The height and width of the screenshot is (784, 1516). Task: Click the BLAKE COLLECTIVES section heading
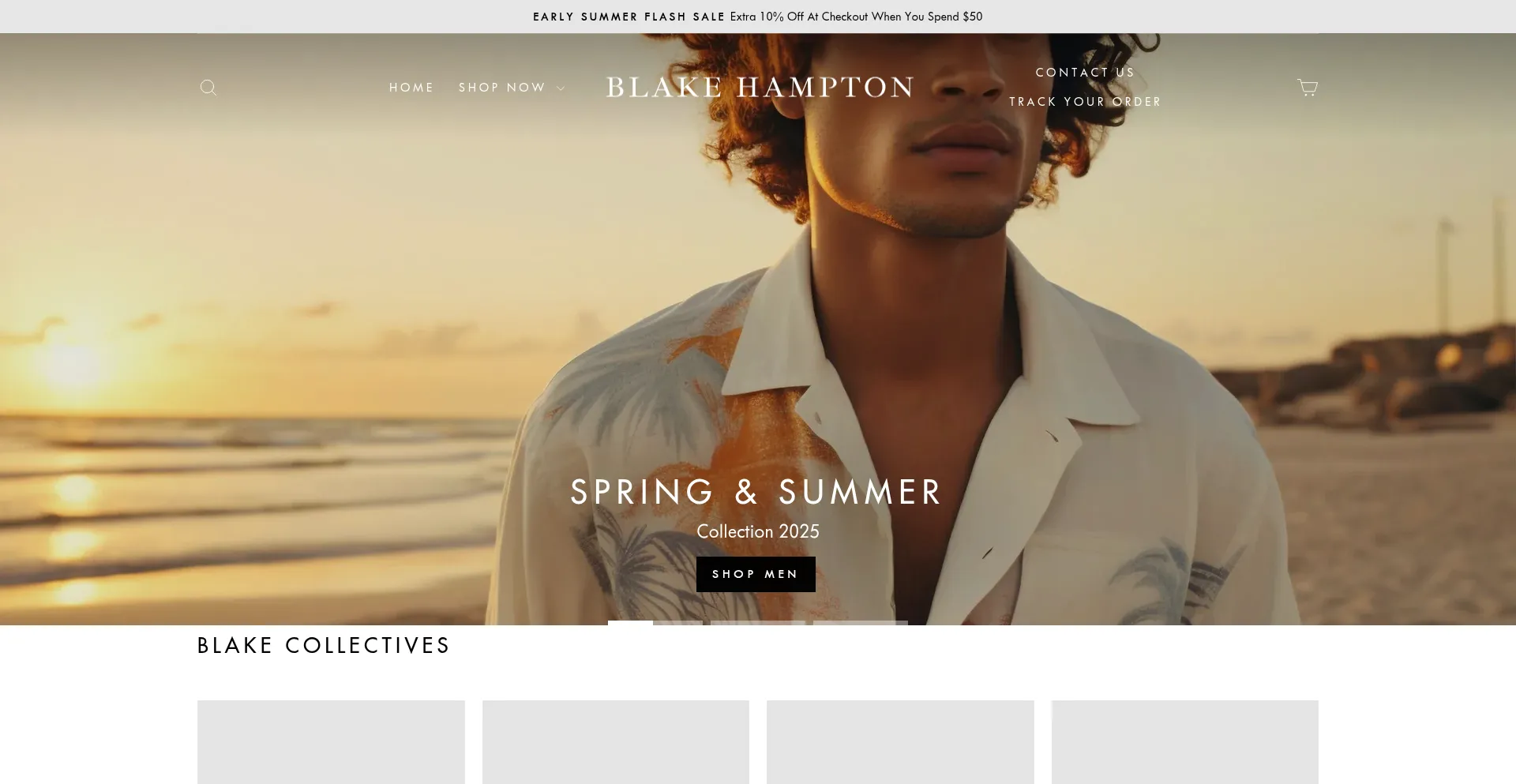(324, 646)
